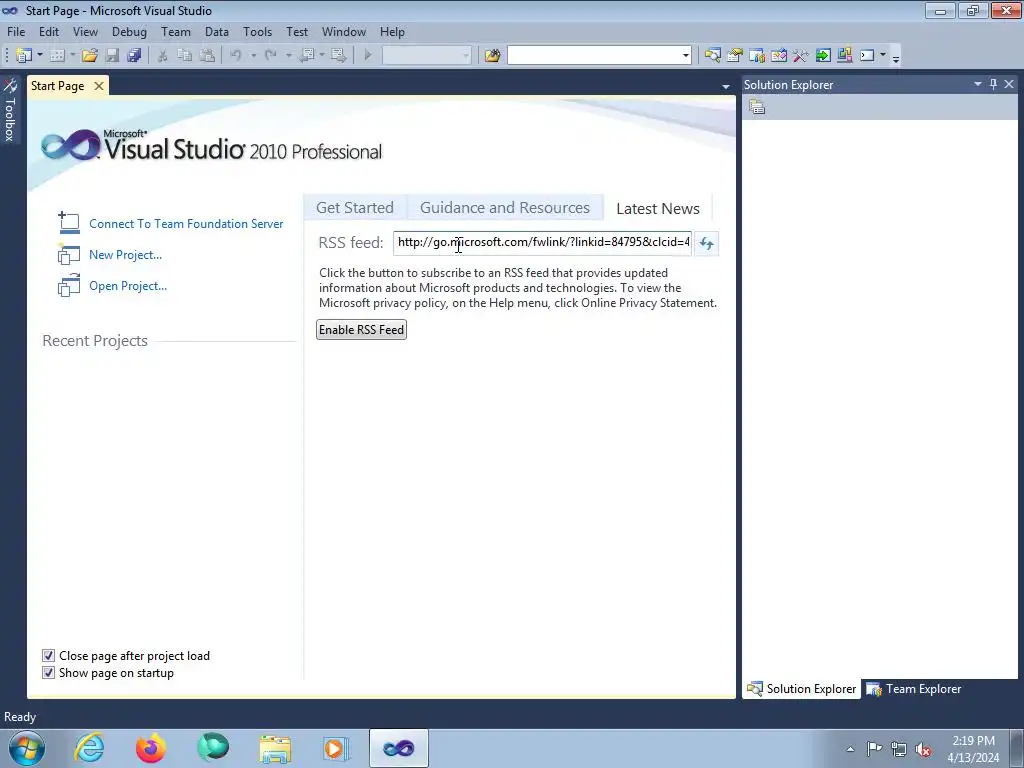Open Windows Explorer folder taskbar icon
The image size is (1024, 768).
(x=275, y=748)
